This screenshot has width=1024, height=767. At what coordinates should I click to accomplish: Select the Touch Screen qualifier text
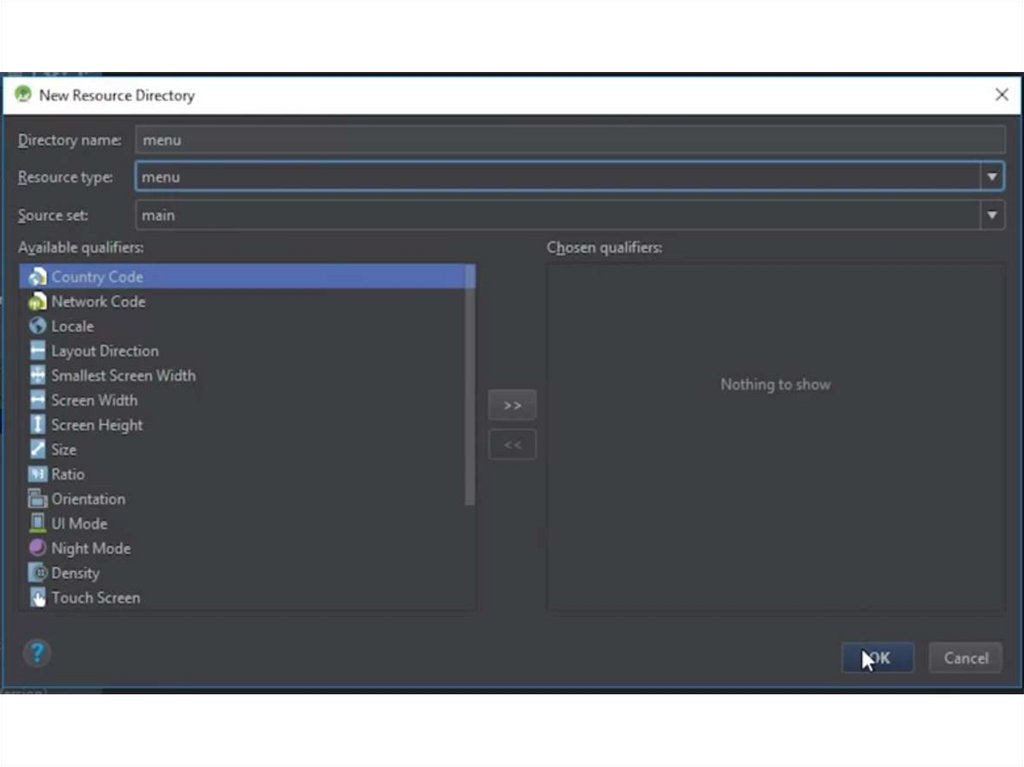pyautogui.click(x=96, y=598)
